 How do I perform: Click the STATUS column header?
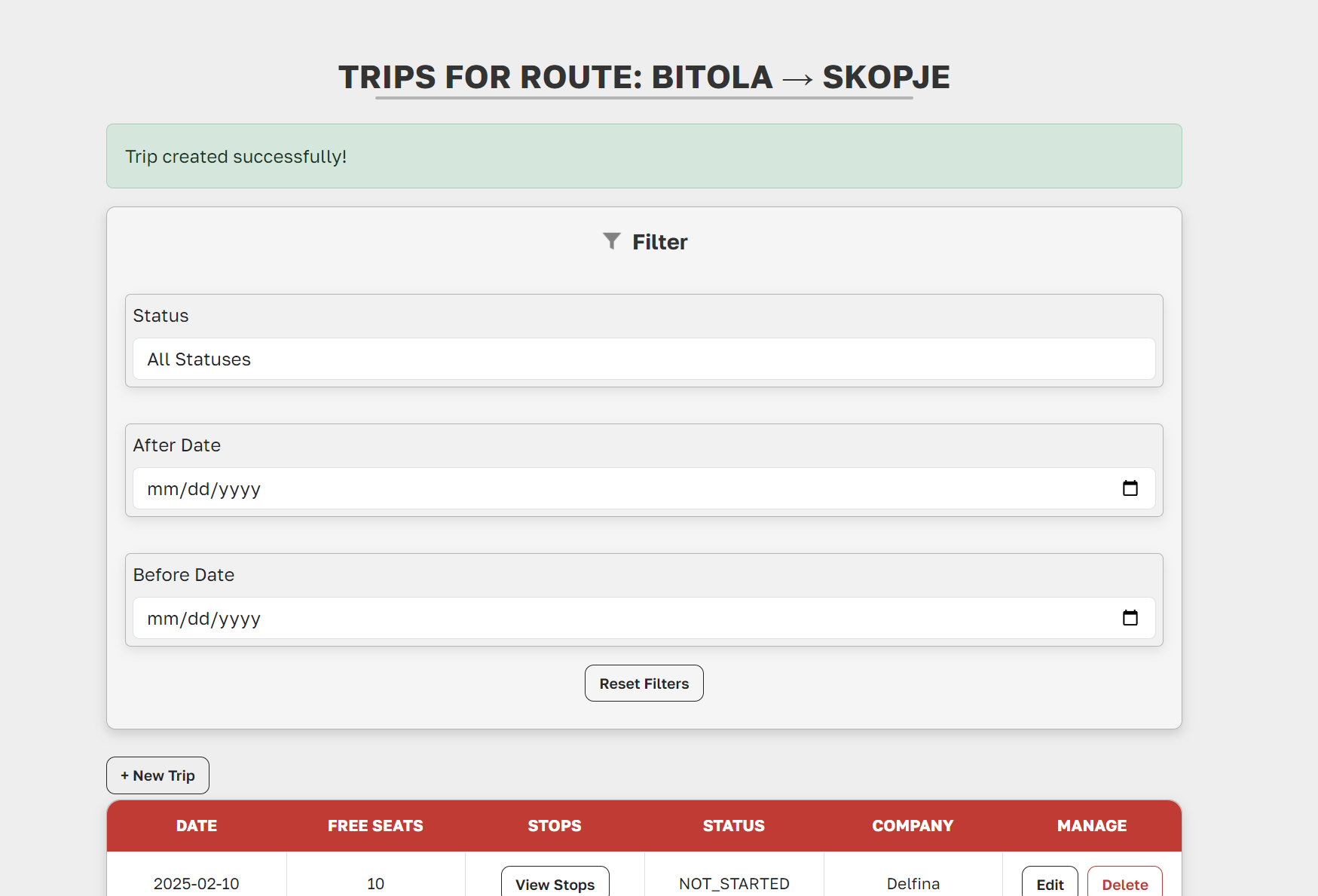(733, 826)
